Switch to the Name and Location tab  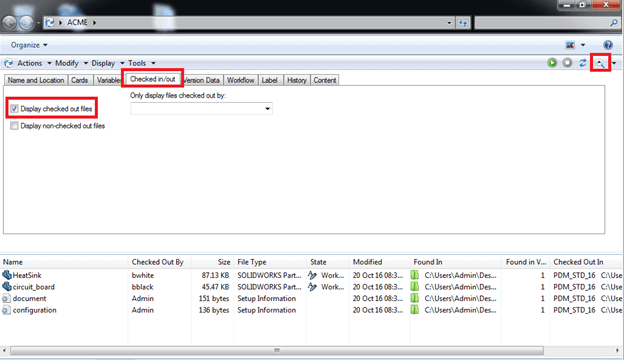[x=36, y=80]
